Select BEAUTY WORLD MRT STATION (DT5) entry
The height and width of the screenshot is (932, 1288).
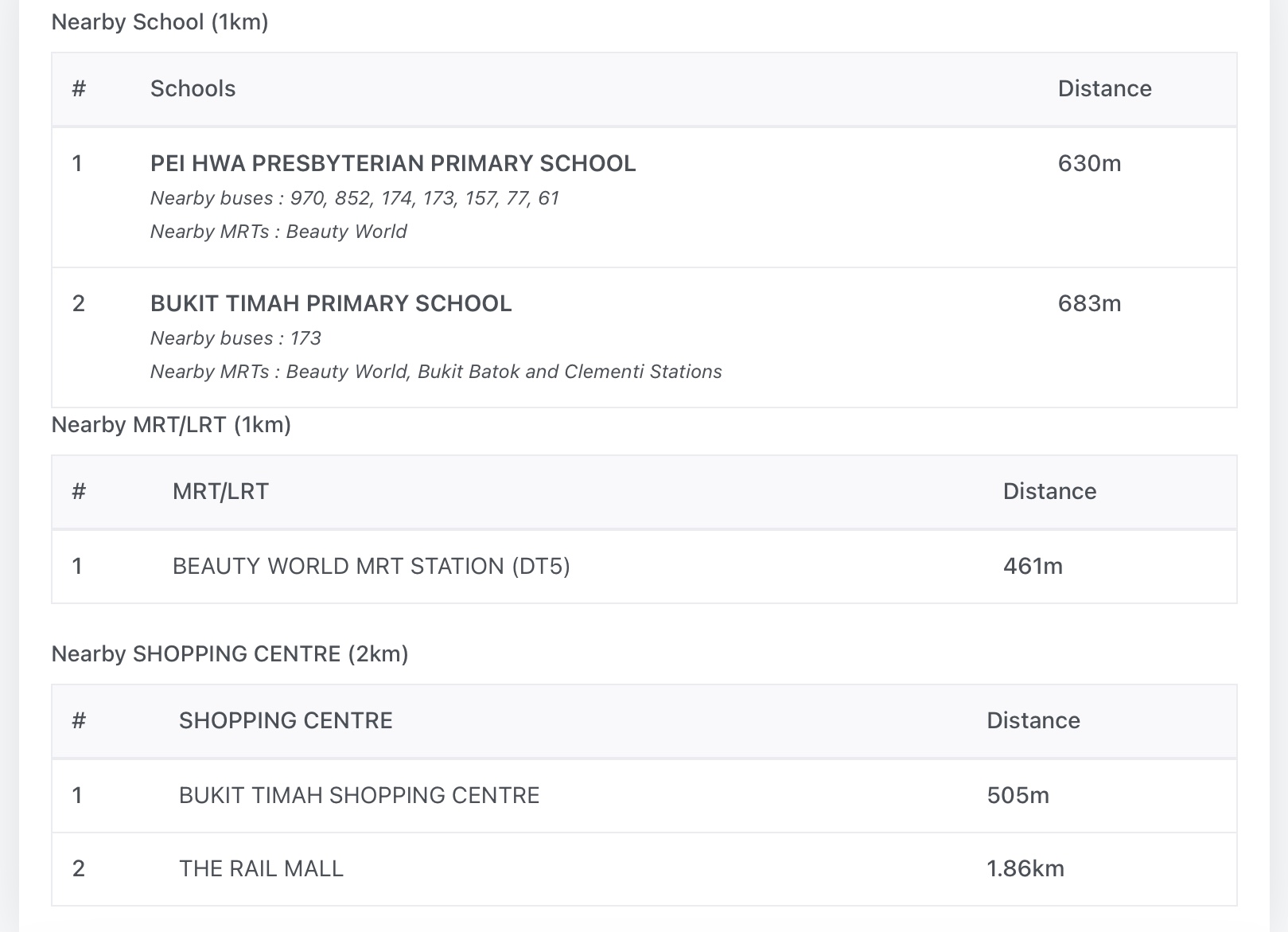pyautogui.click(x=371, y=566)
